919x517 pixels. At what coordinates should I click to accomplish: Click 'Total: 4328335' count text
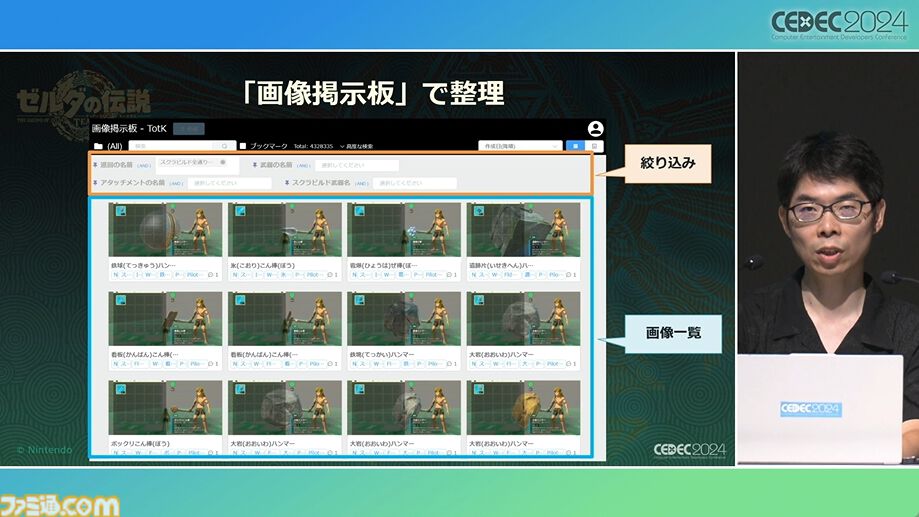pyautogui.click(x=313, y=146)
